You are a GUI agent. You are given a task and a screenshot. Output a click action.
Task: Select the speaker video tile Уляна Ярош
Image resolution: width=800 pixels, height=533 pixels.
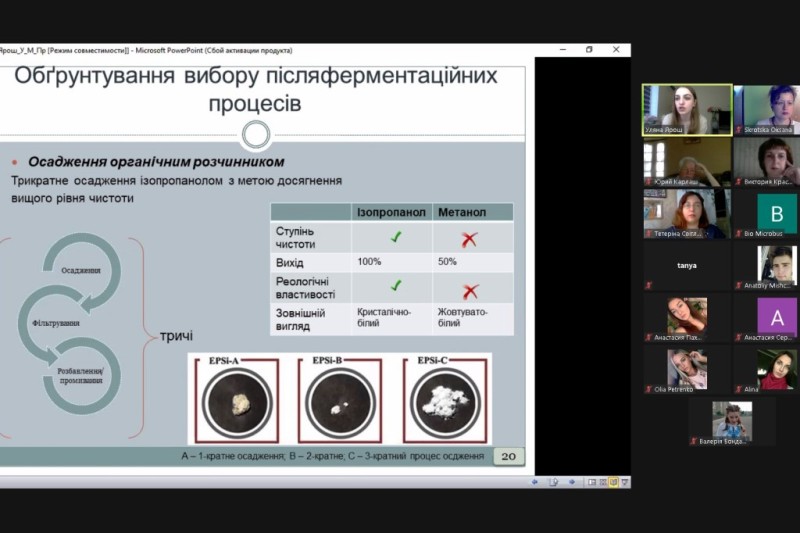tap(687, 110)
